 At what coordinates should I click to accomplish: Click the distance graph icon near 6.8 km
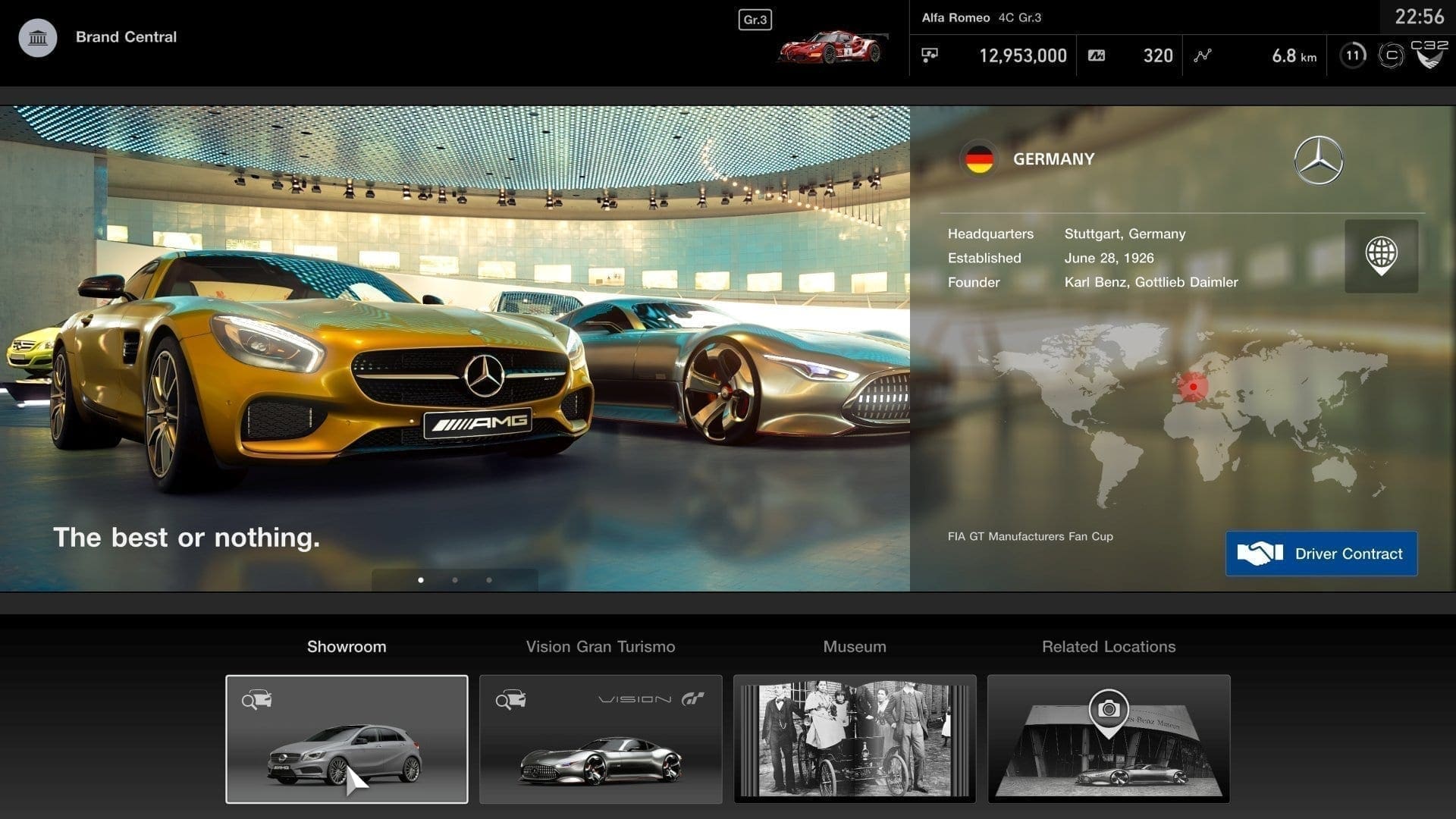click(1203, 55)
